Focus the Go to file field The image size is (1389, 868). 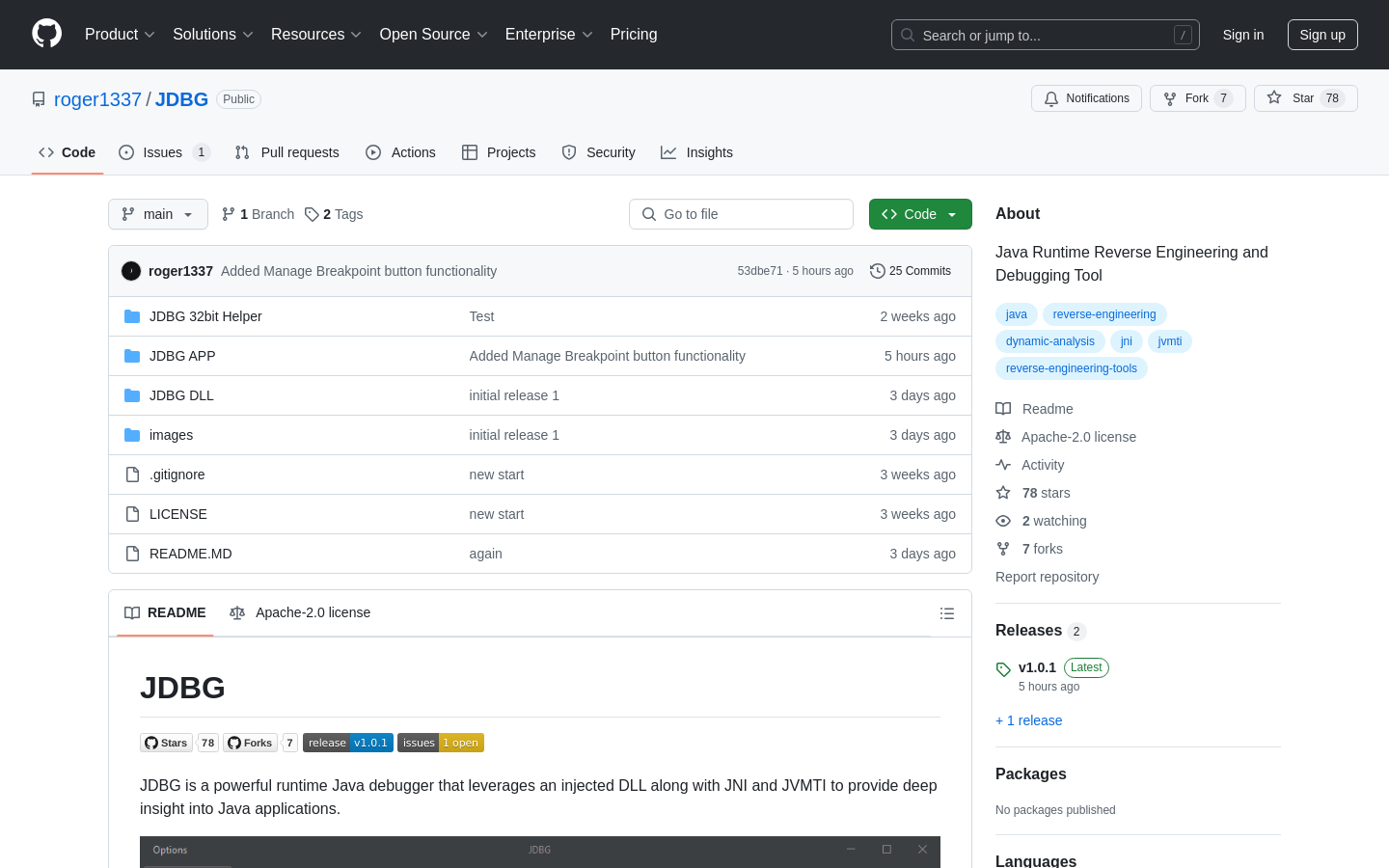pyautogui.click(x=741, y=214)
